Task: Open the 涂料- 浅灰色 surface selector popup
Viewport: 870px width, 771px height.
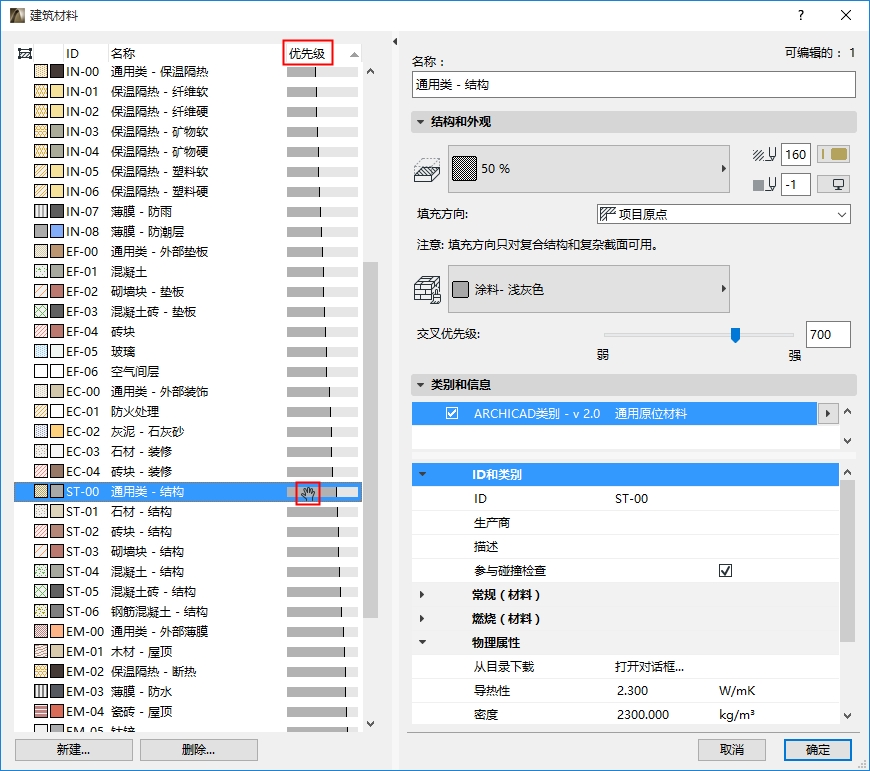Action: pos(589,289)
